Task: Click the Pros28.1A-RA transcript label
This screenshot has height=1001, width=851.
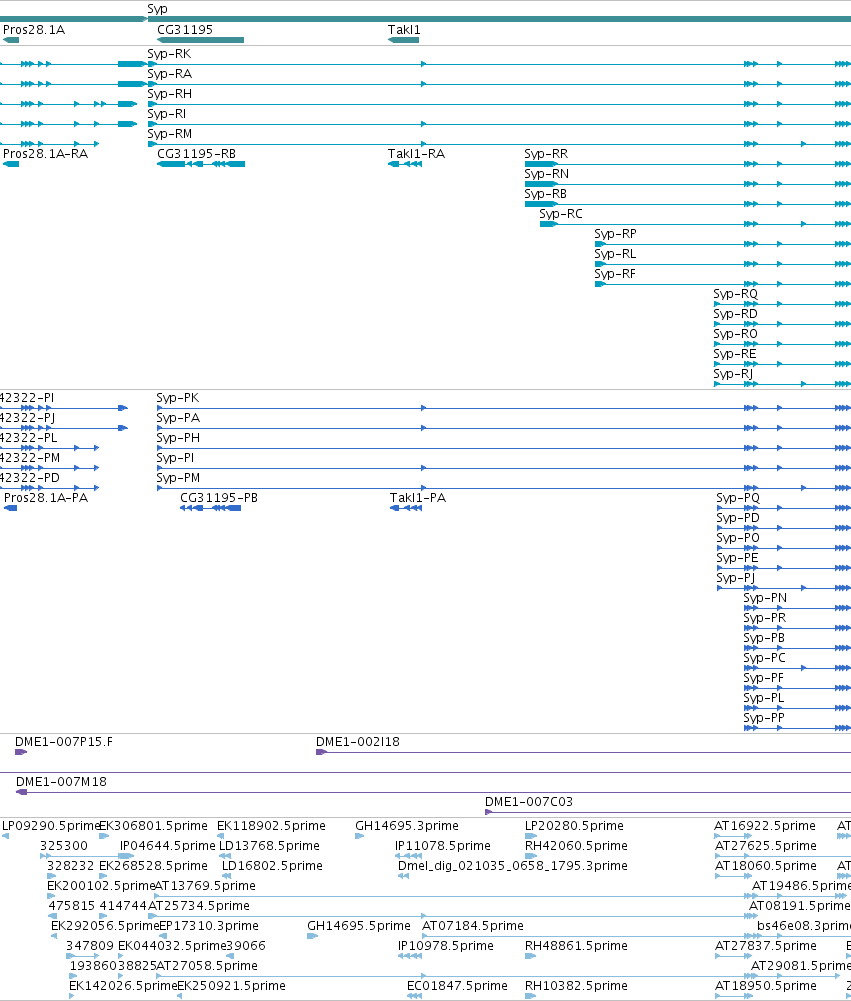Action: [x=45, y=153]
